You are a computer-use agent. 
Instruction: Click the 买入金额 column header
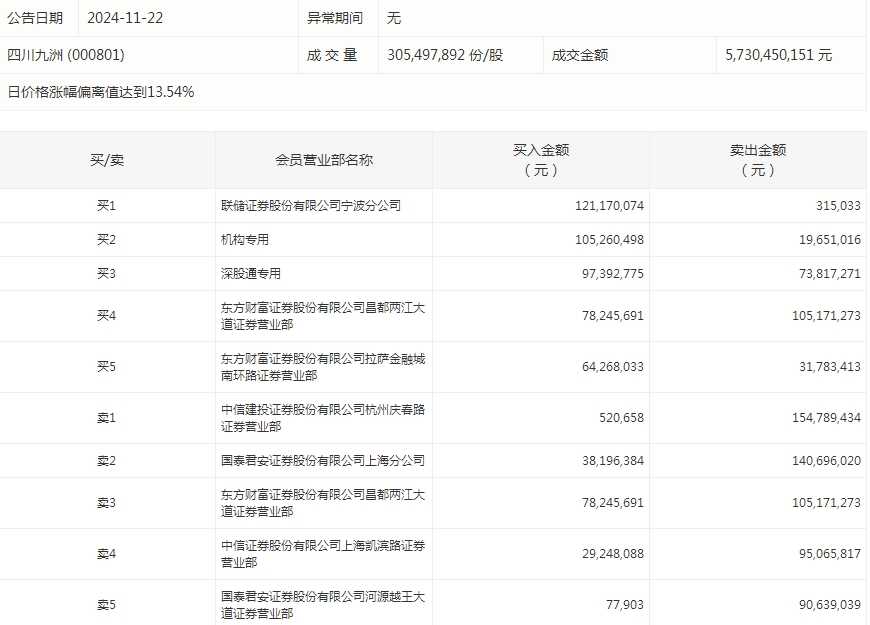tap(541, 160)
